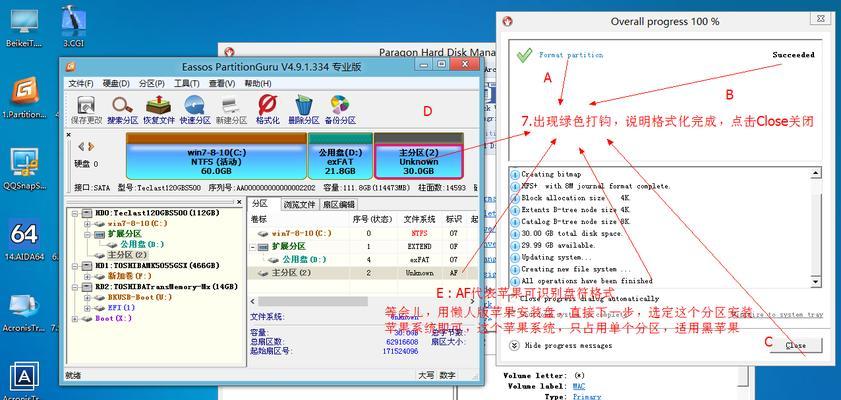Click progress log scrollbar down arrow
Image resolution: width=841 pixels, height=400 pixels.
tap(815, 281)
